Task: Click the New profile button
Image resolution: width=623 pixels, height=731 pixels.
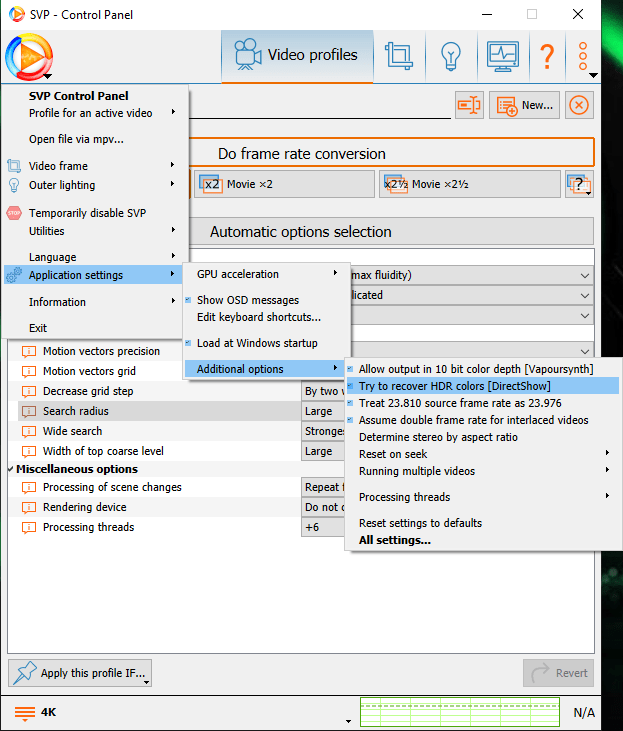Action: coord(524,105)
